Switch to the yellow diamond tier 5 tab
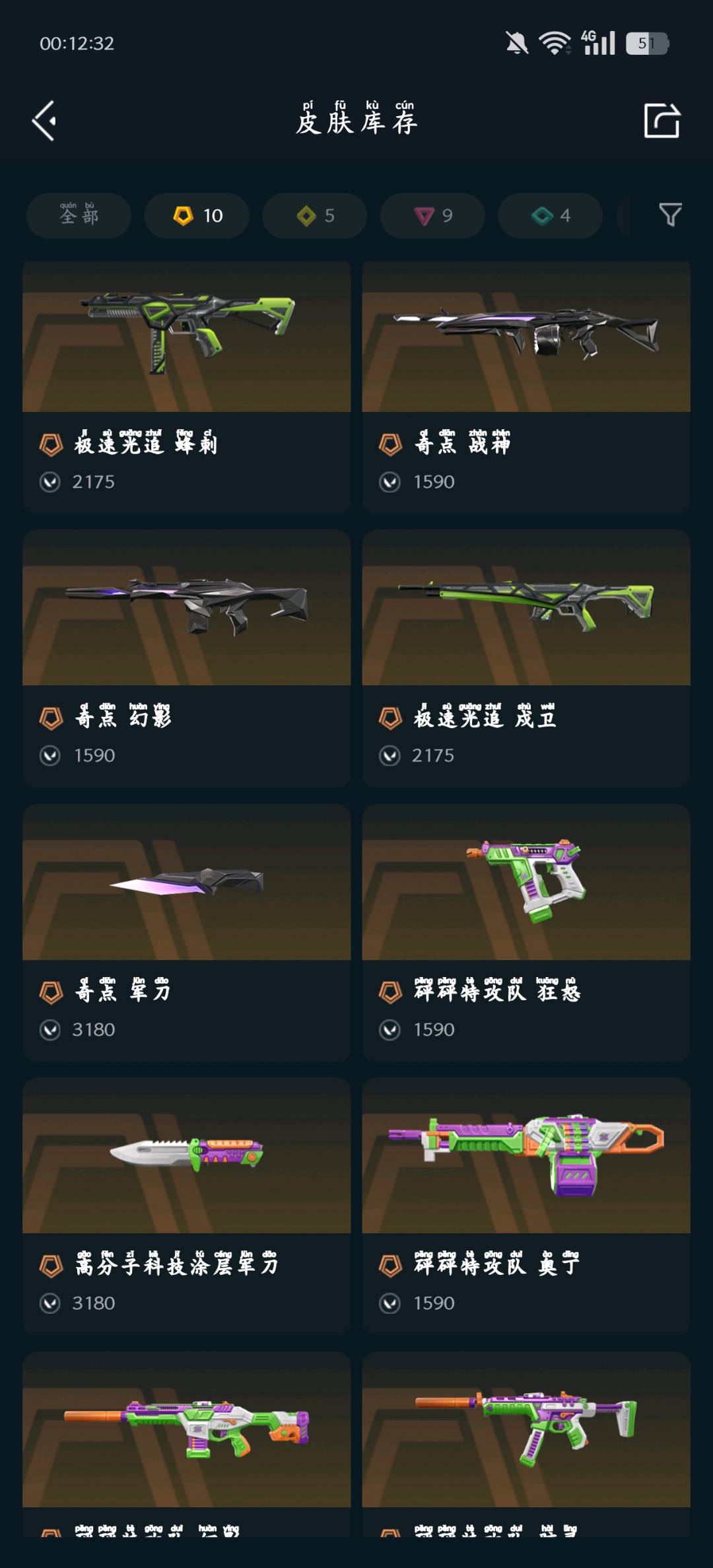 [314, 215]
